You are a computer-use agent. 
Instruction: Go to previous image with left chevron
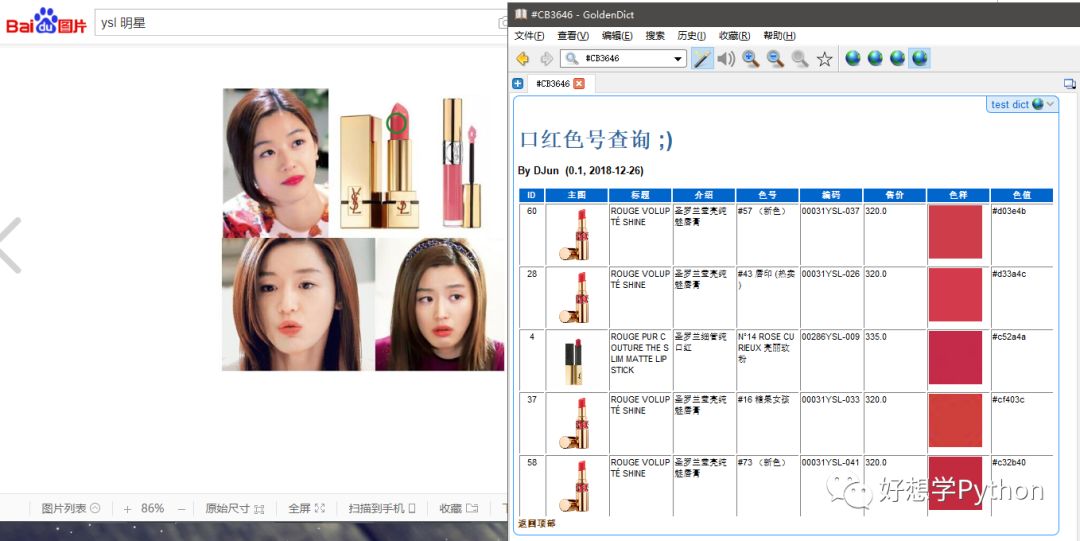click(x=10, y=245)
